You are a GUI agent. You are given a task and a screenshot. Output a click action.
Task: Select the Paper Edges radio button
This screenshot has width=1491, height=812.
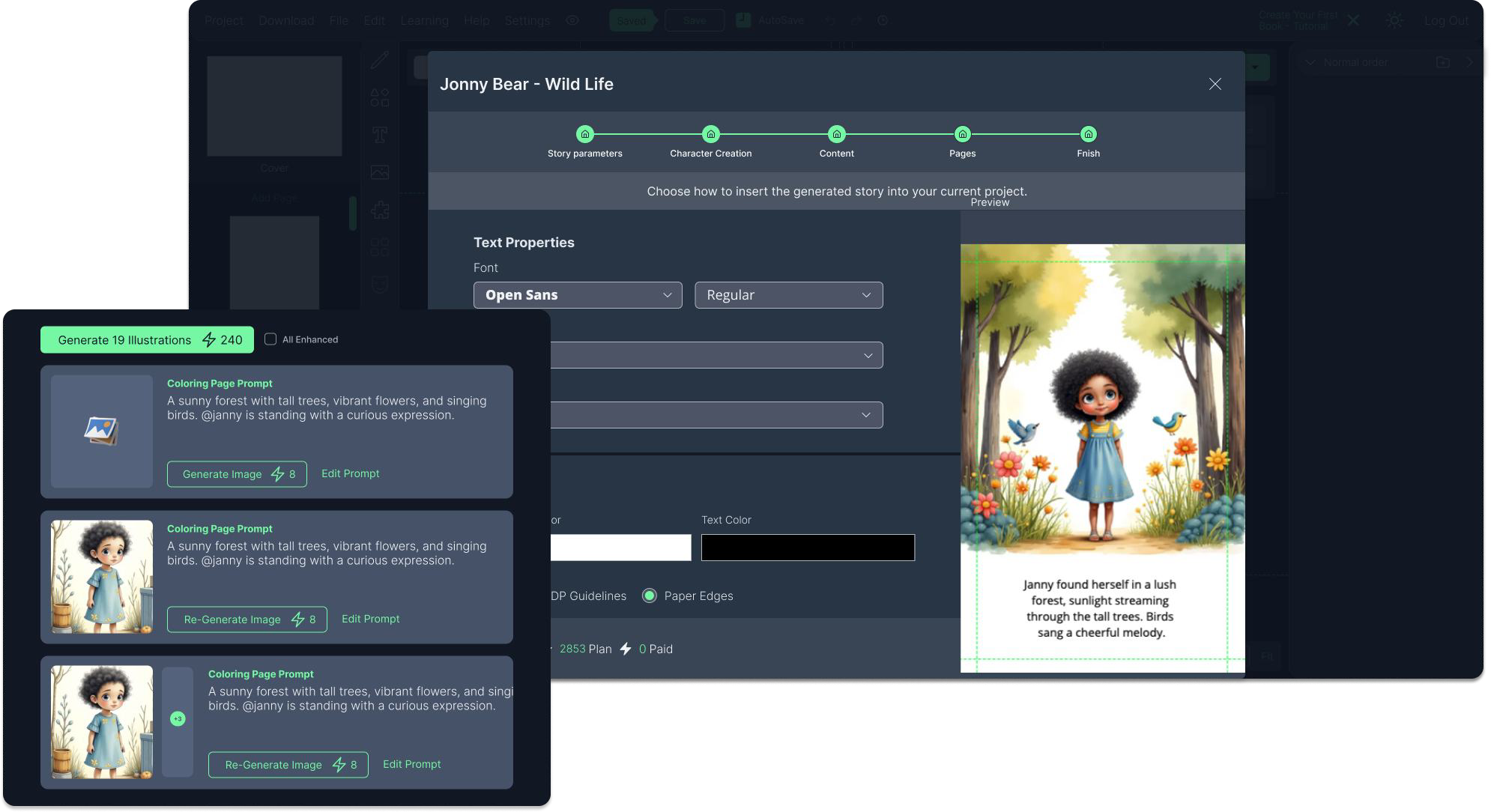click(650, 596)
